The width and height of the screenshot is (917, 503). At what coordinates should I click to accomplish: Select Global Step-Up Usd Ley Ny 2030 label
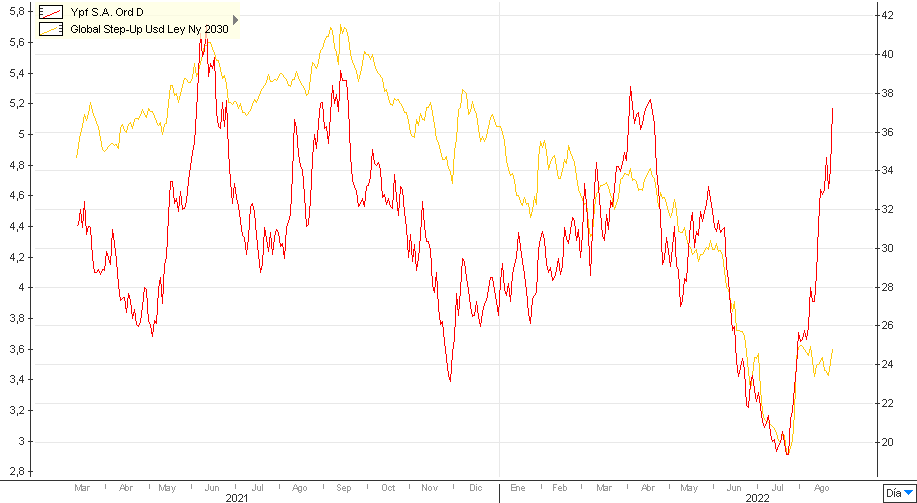pyautogui.click(x=149, y=30)
